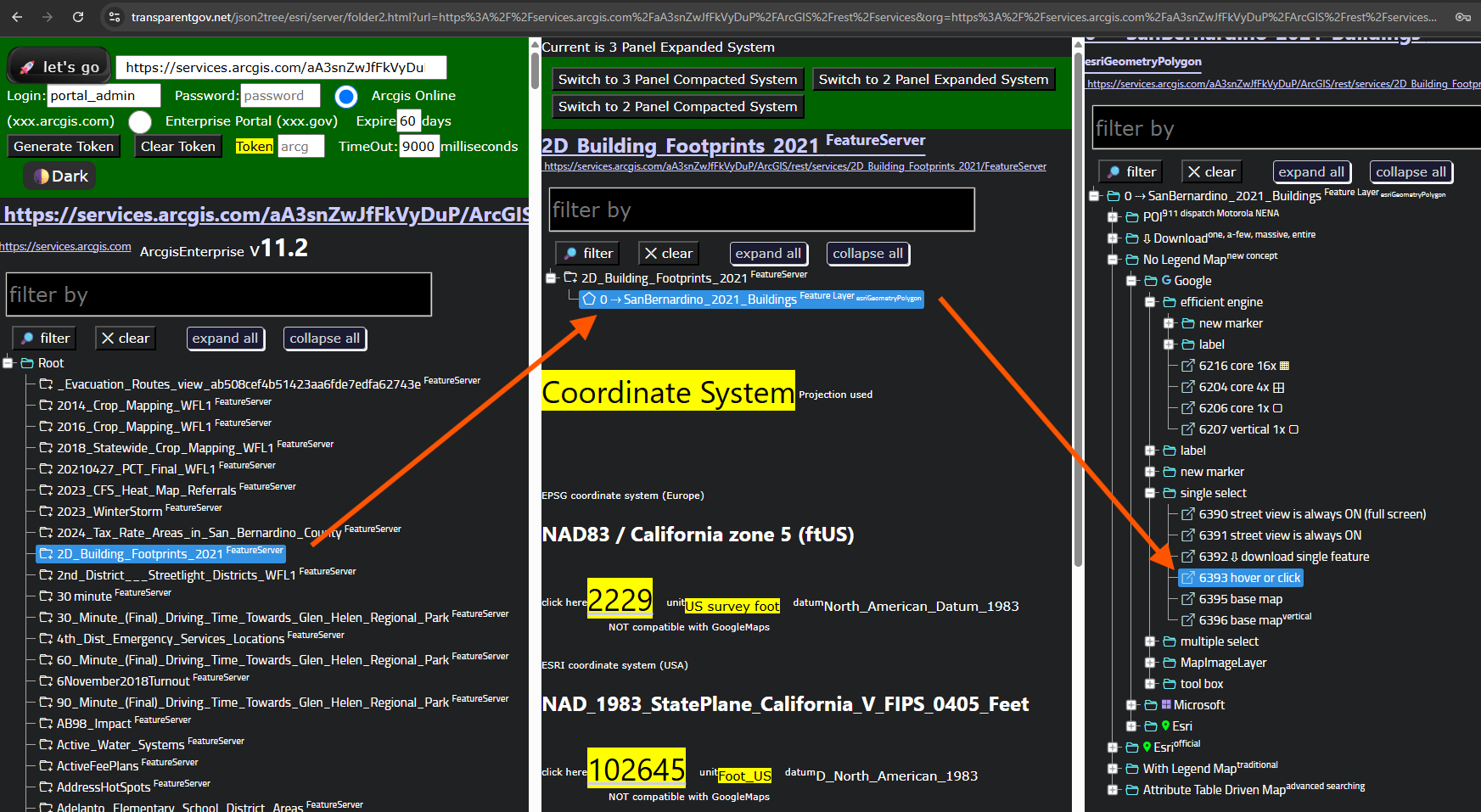
Task: Click the browser reload icon
Action: [x=78, y=17]
